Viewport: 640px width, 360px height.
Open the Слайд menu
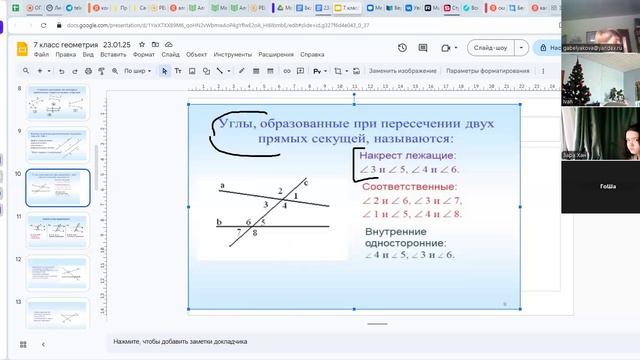170,54
